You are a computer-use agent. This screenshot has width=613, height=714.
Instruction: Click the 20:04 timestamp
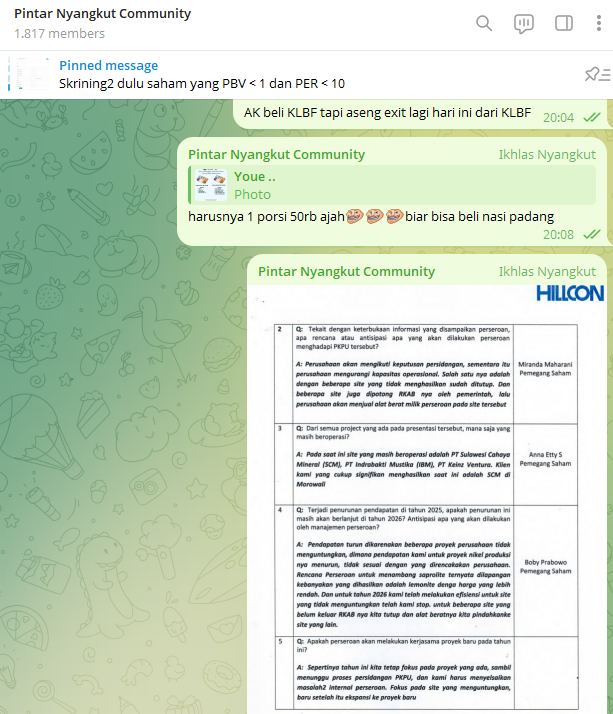tap(558, 118)
